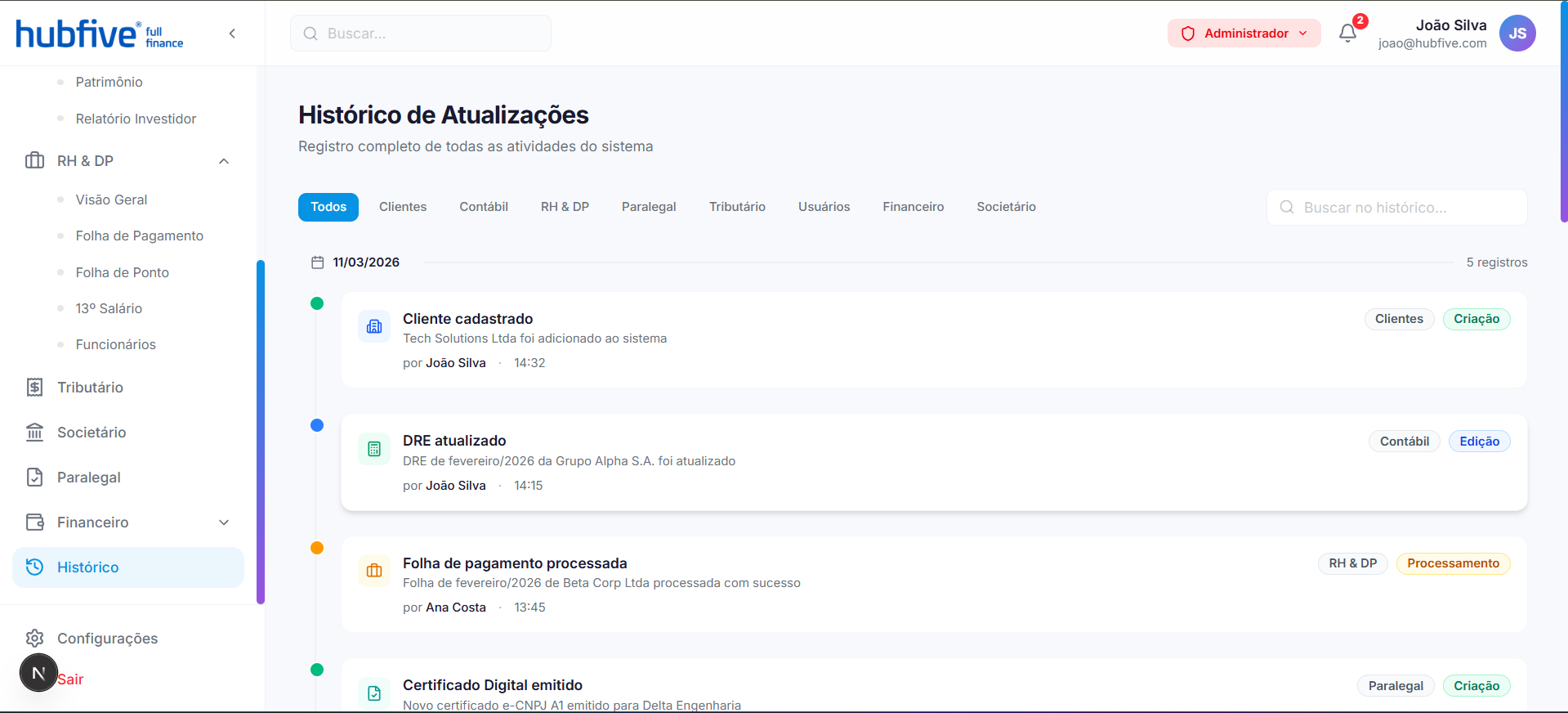Click the Cliente cadastrado building icon
The image size is (1568, 713).
374,327
